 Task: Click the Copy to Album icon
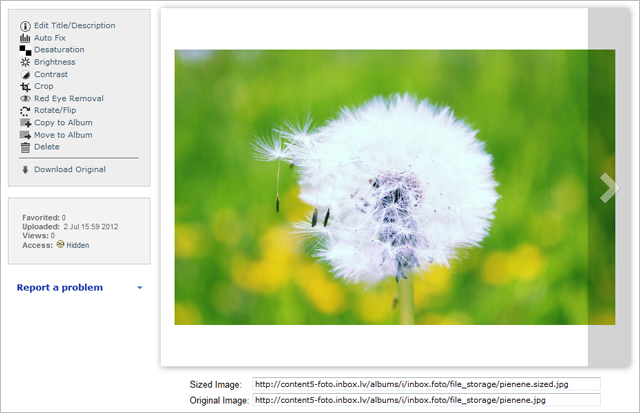(x=25, y=123)
